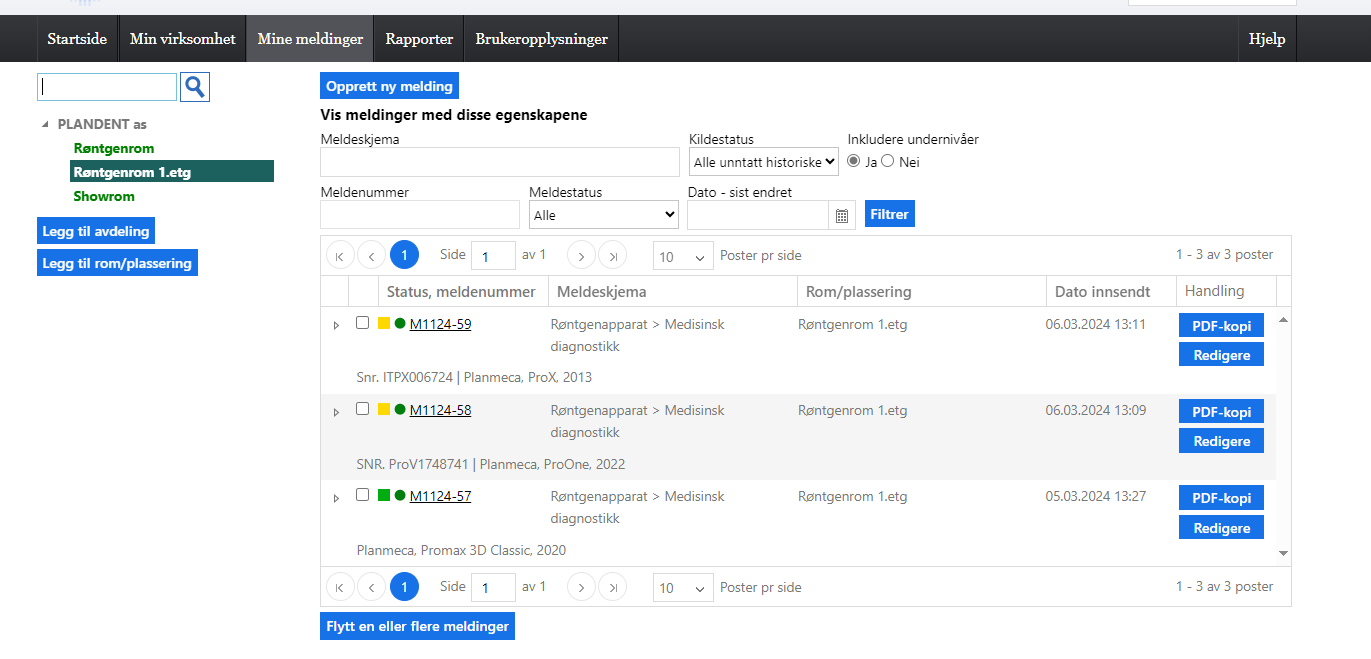
Task: Select Røntgenrom in the tree
Action: click(114, 148)
